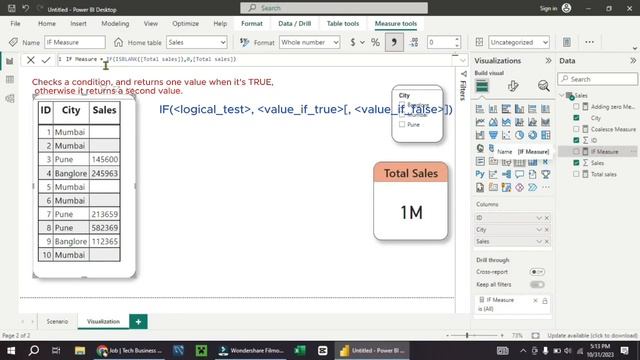Switch to the Optimize ribbon tab

[185, 24]
